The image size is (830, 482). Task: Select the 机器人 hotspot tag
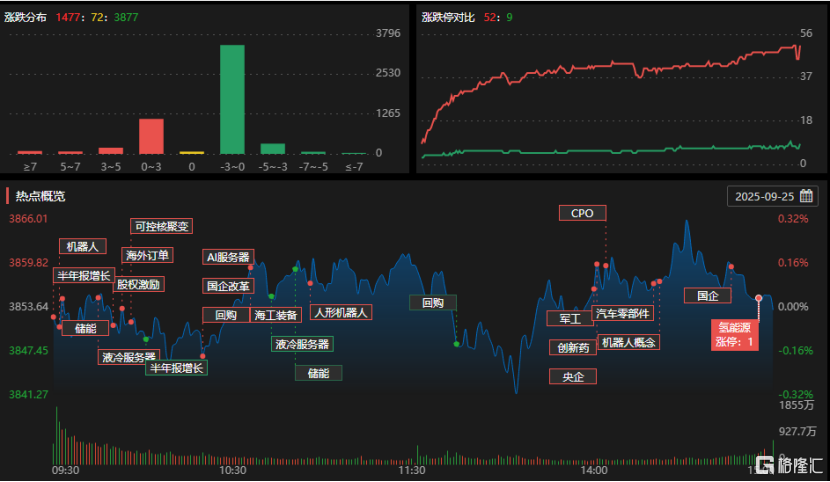point(83,247)
